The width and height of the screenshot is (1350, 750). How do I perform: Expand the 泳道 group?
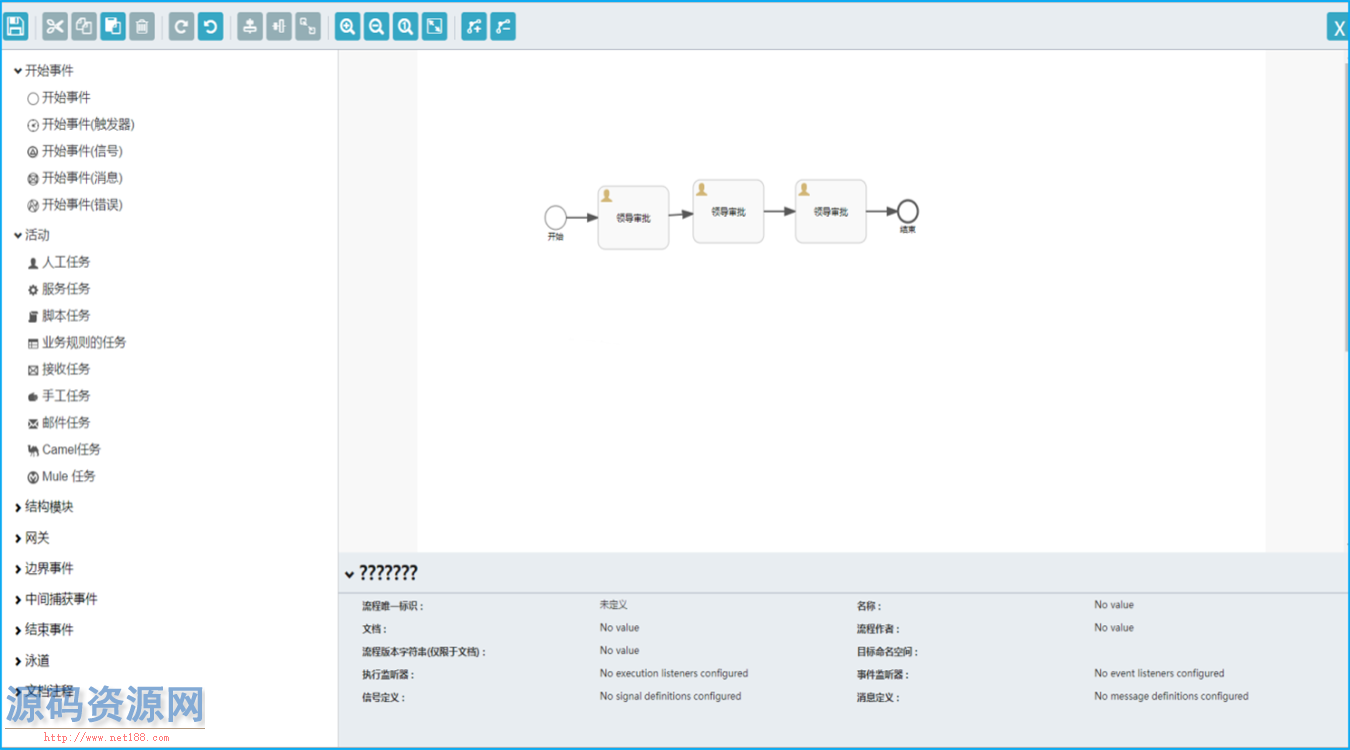point(31,661)
